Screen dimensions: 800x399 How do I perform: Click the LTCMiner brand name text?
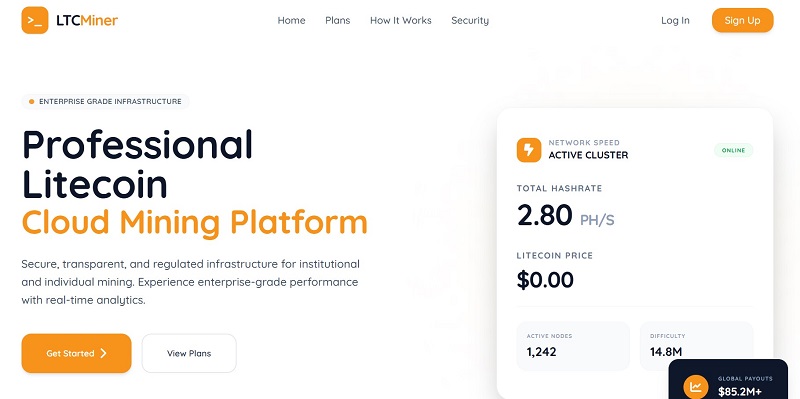pyautogui.click(x=87, y=20)
